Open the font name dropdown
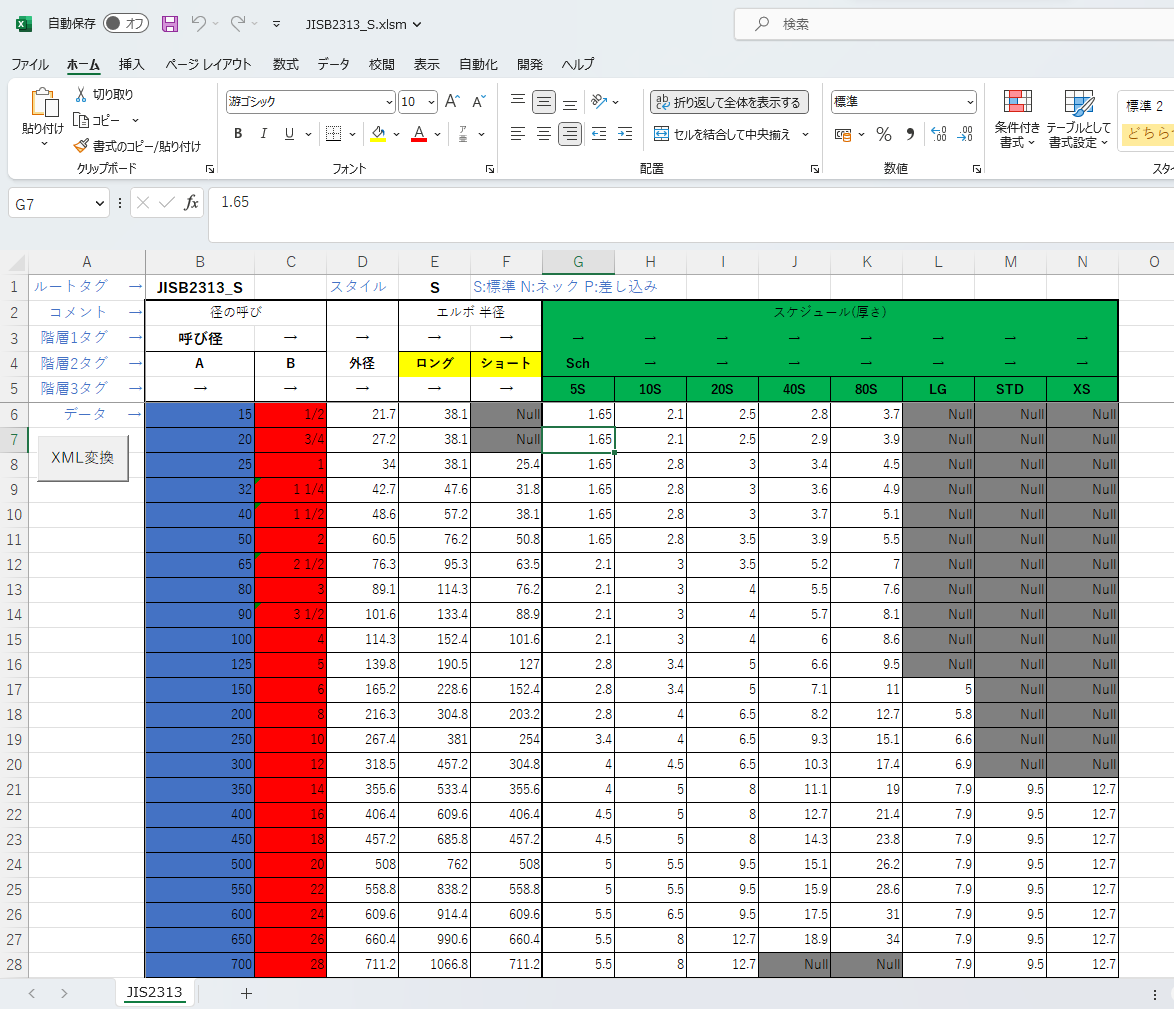 point(389,102)
